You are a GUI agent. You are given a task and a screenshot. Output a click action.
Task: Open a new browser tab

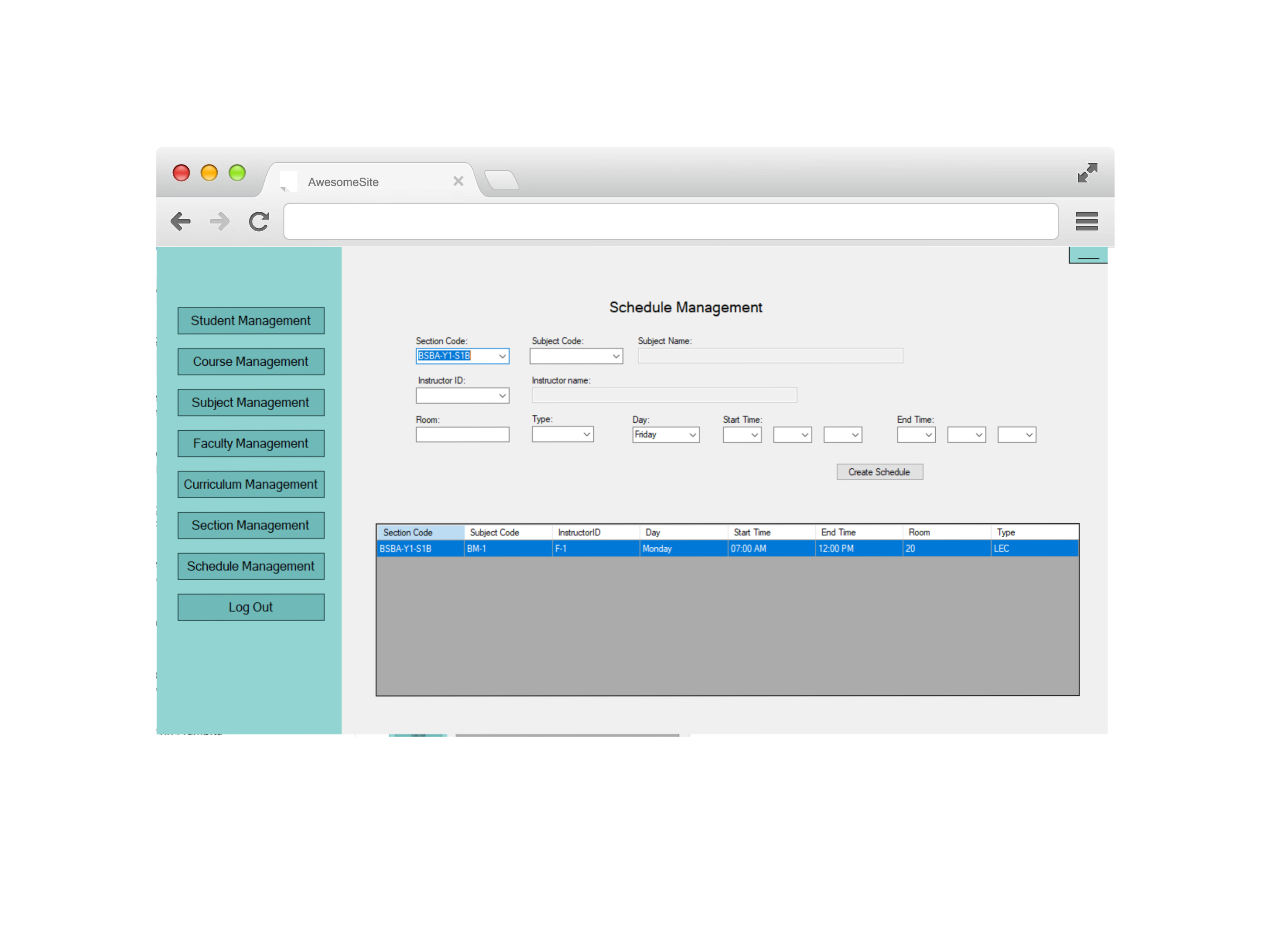point(502,180)
